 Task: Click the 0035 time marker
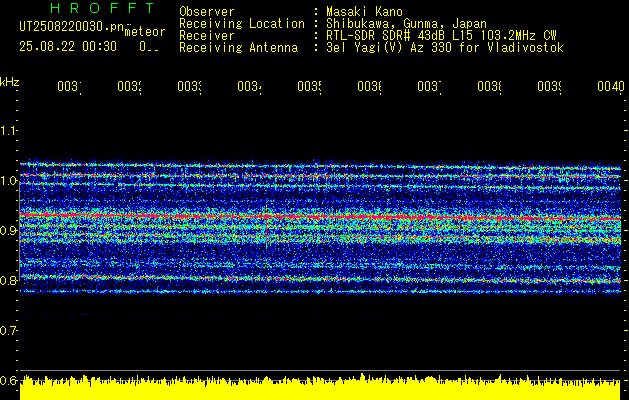pos(309,86)
